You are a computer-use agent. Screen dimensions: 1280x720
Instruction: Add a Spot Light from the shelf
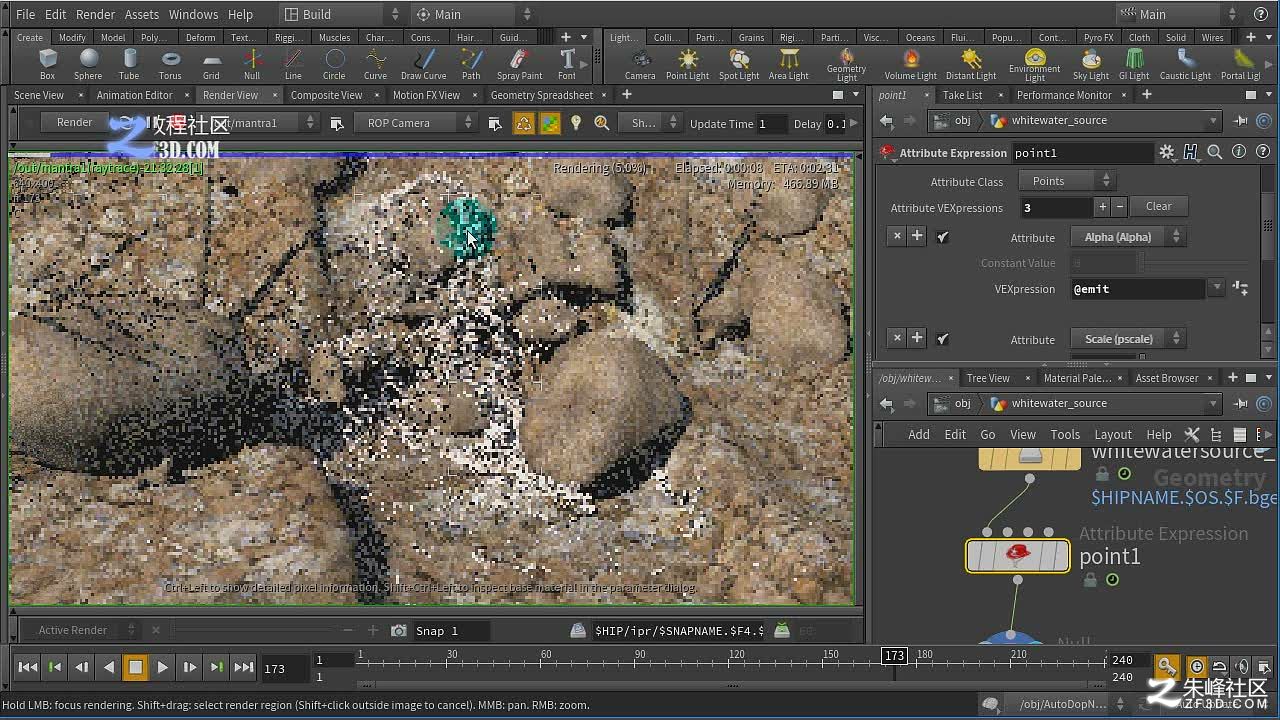(739, 64)
